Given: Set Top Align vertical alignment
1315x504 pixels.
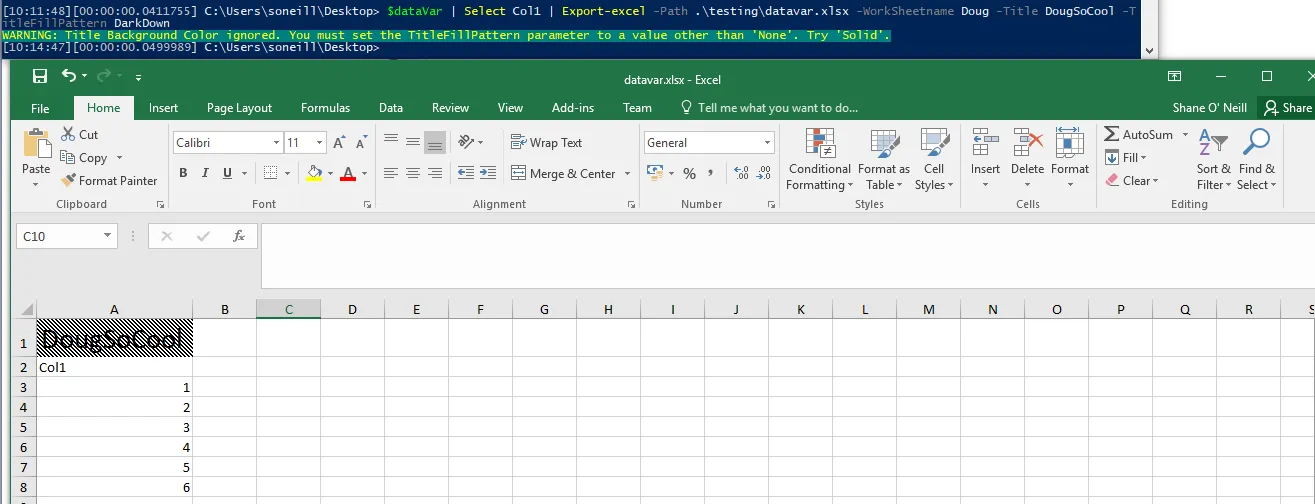Looking at the screenshot, I should [391, 142].
